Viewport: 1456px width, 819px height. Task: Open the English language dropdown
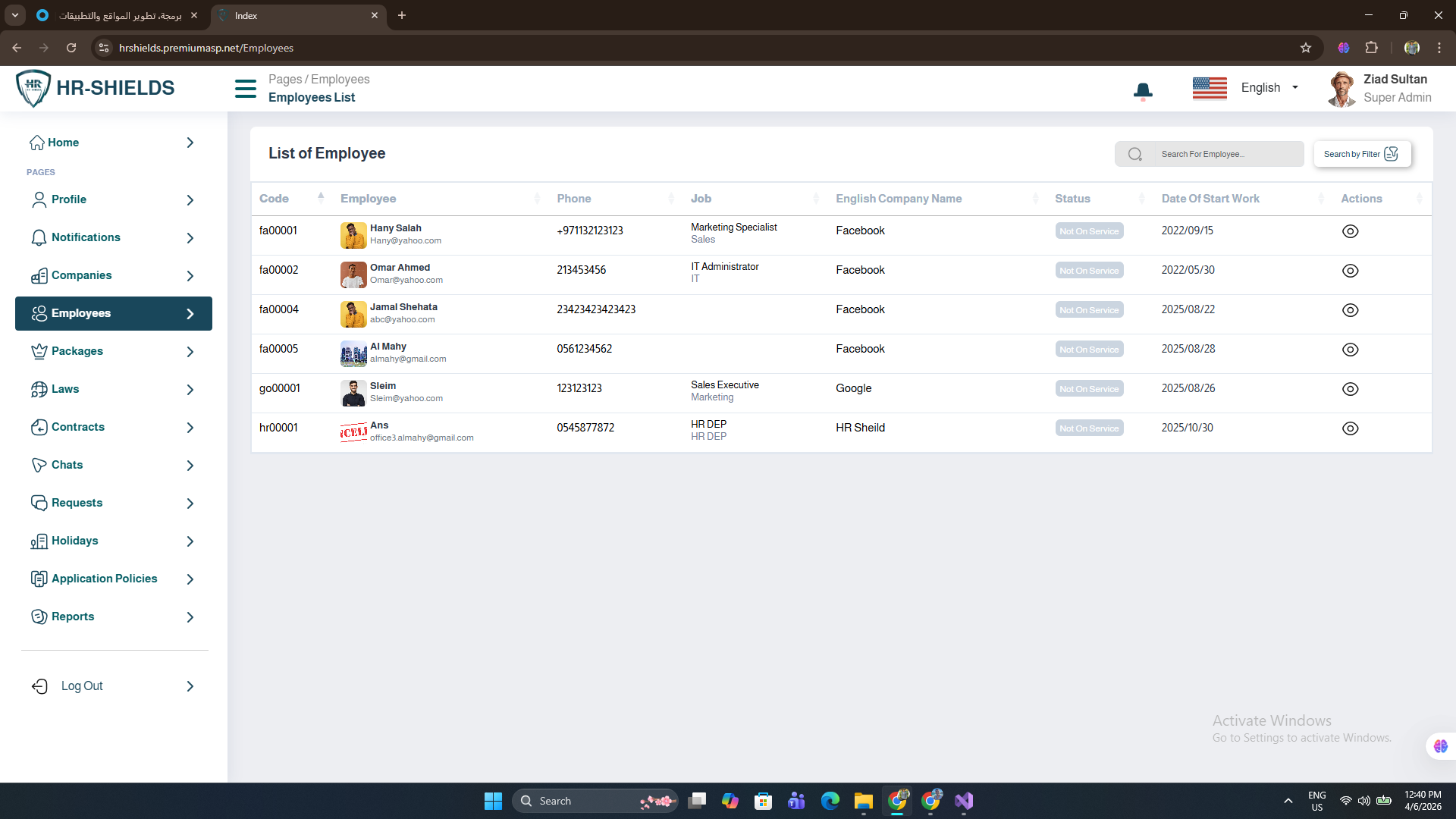tap(1269, 88)
